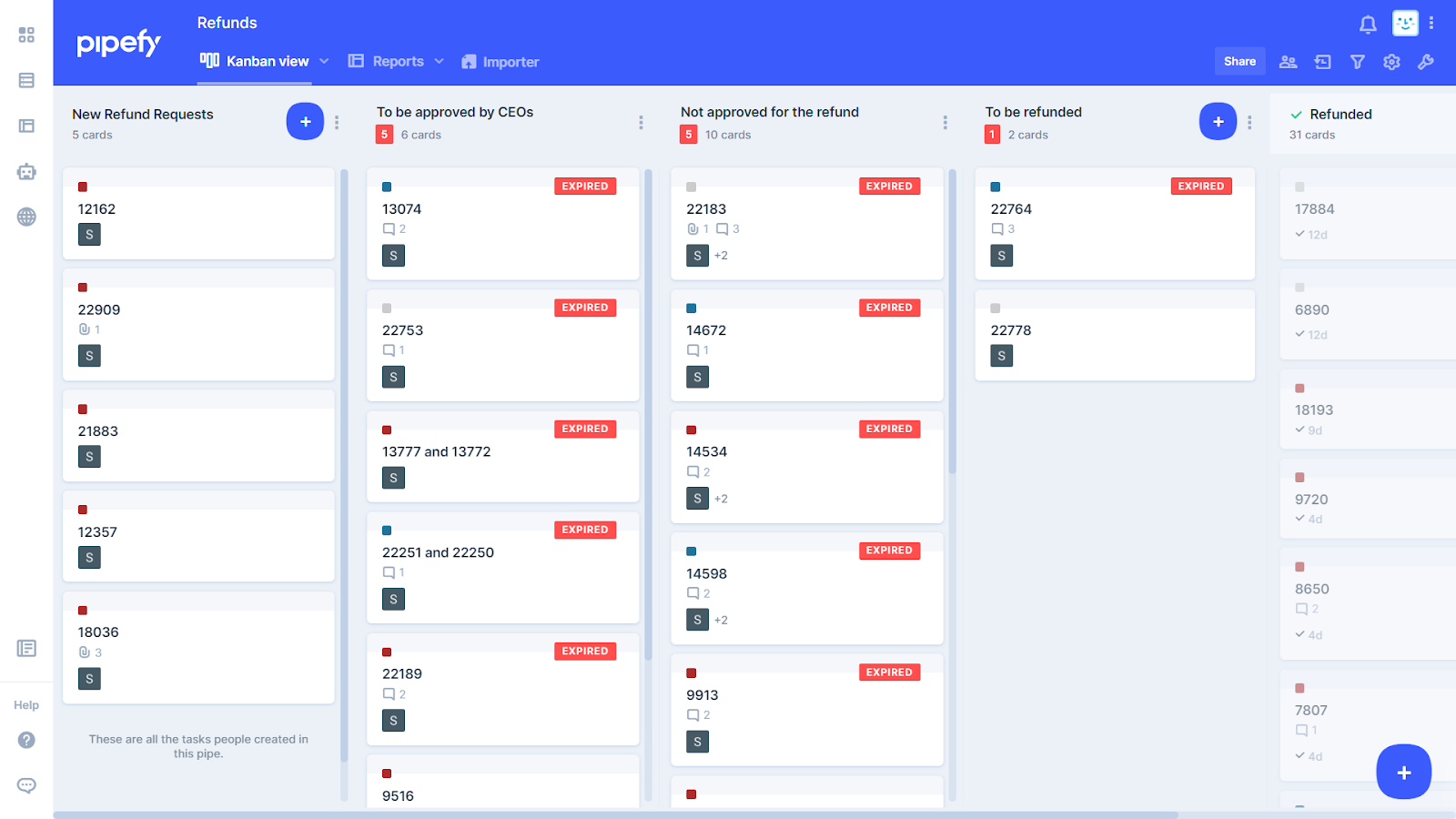Click the Share button
The height and width of the screenshot is (819, 1456).
[x=1239, y=61]
